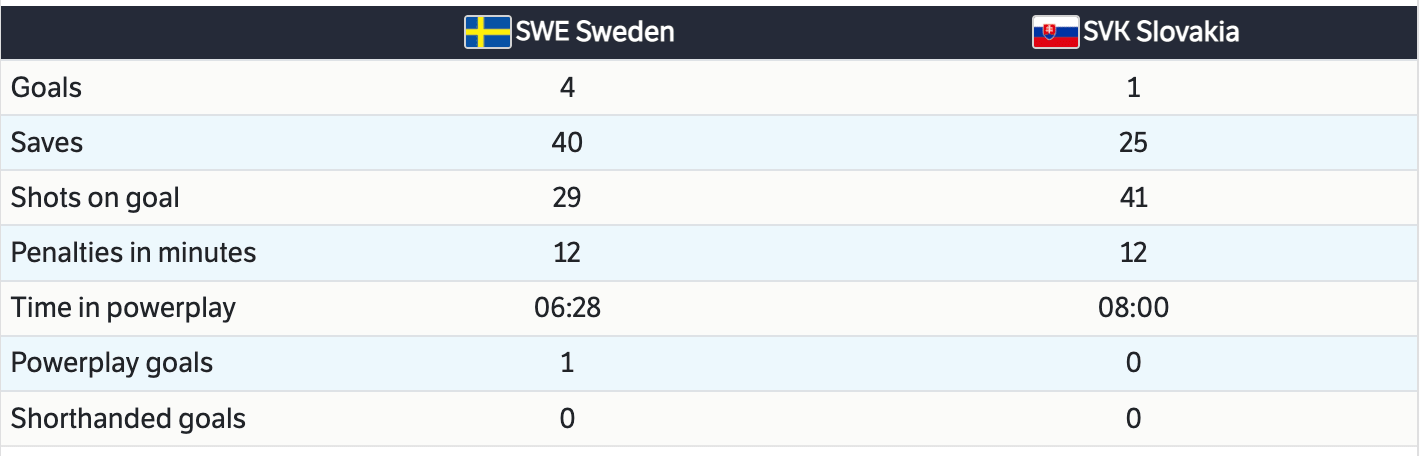The width and height of the screenshot is (1420, 456).
Task: Click Sweden's goals value 4
Action: [x=567, y=87]
